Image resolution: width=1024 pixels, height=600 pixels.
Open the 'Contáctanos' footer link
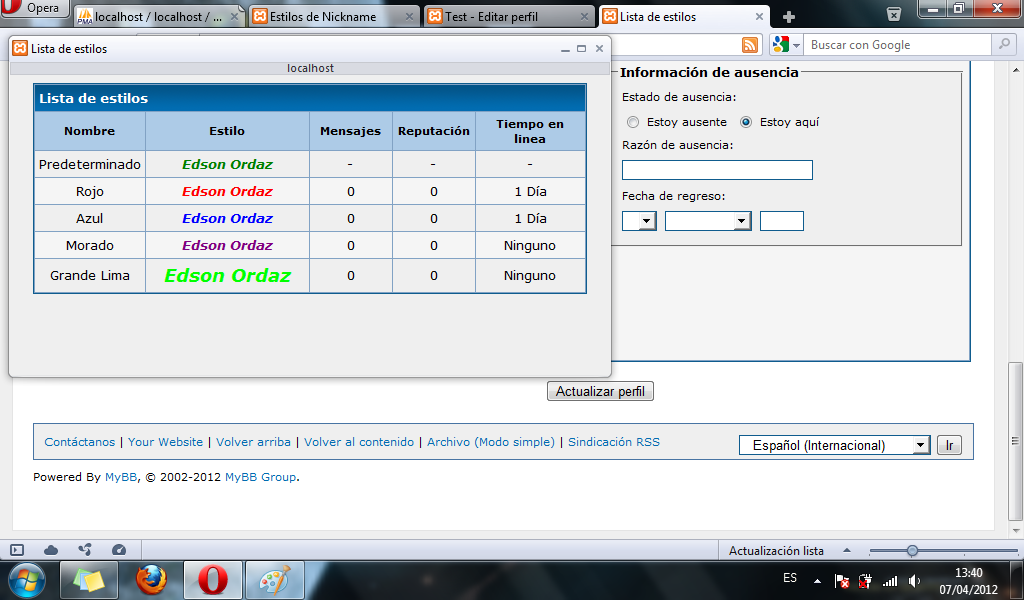point(80,442)
